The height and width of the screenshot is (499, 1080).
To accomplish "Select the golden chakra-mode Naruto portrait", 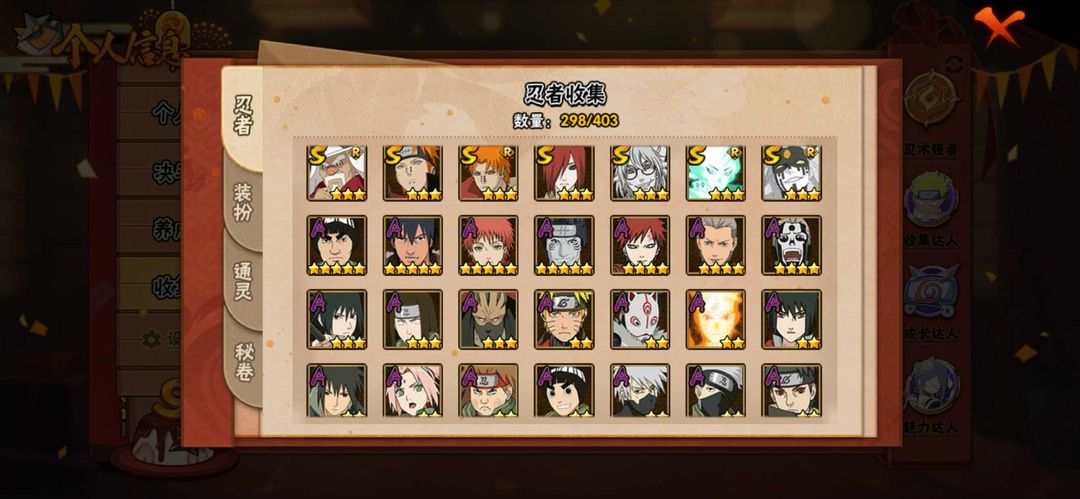I will point(716,319).
